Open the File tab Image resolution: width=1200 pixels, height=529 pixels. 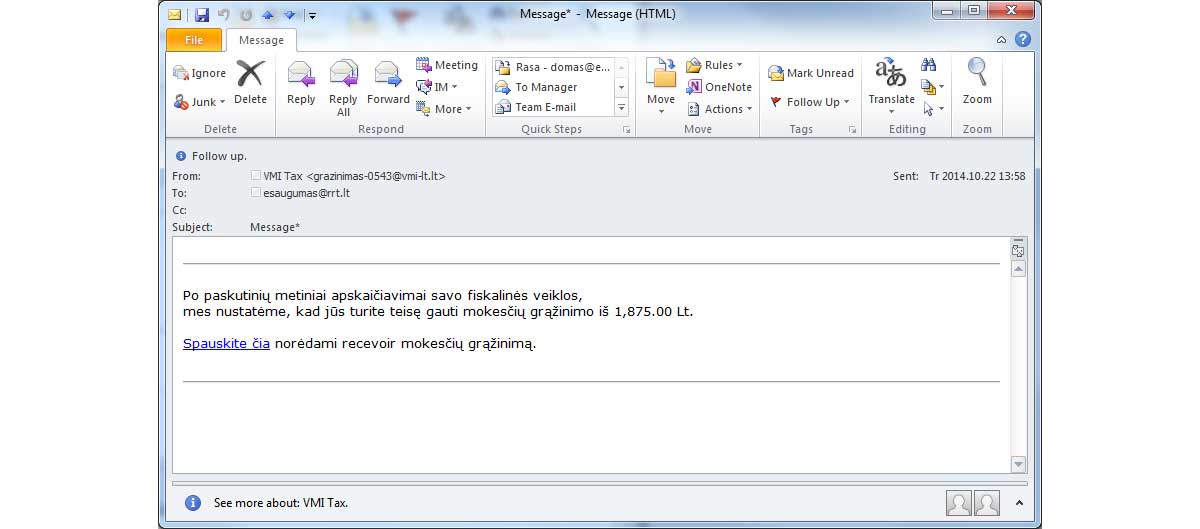(194, 40)
